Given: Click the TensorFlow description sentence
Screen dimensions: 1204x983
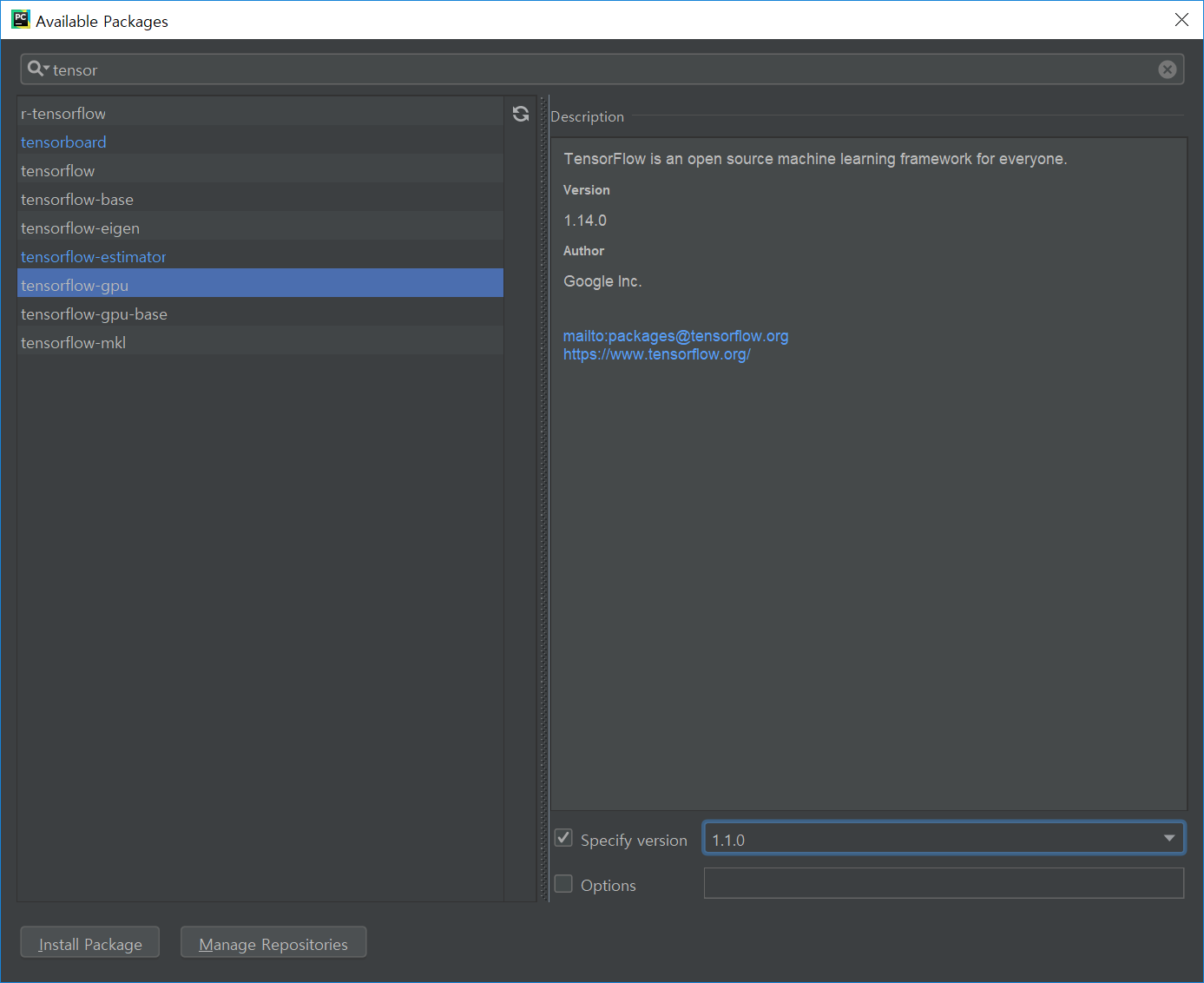Looking at the screenshot, I should point(815,159).
